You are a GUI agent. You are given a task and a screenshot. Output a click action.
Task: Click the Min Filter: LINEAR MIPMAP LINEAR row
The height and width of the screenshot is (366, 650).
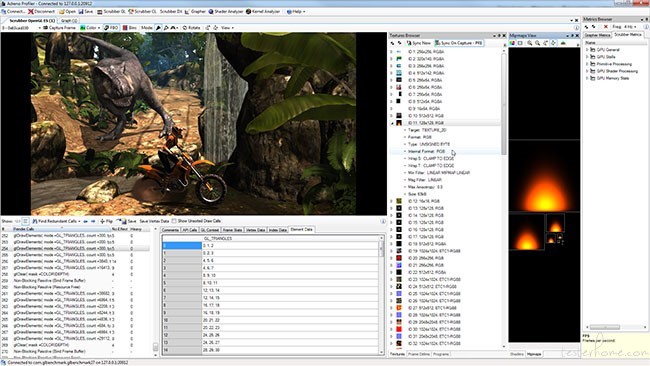coord(439,173)
